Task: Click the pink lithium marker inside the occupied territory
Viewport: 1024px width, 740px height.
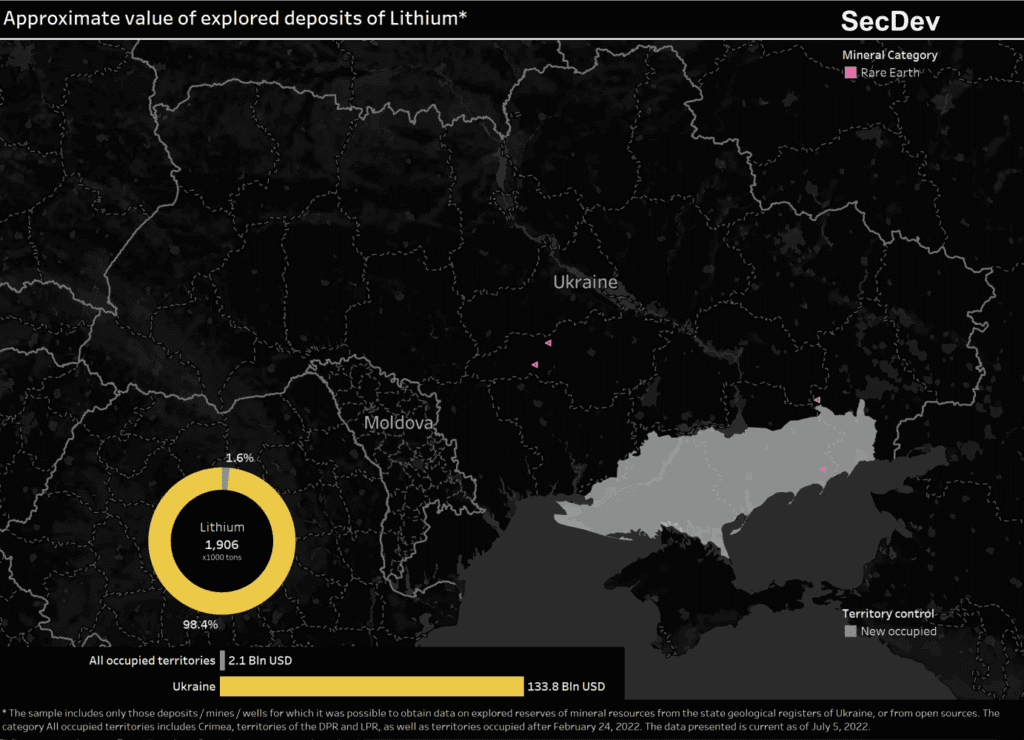Action: click(x=824, y=469)
